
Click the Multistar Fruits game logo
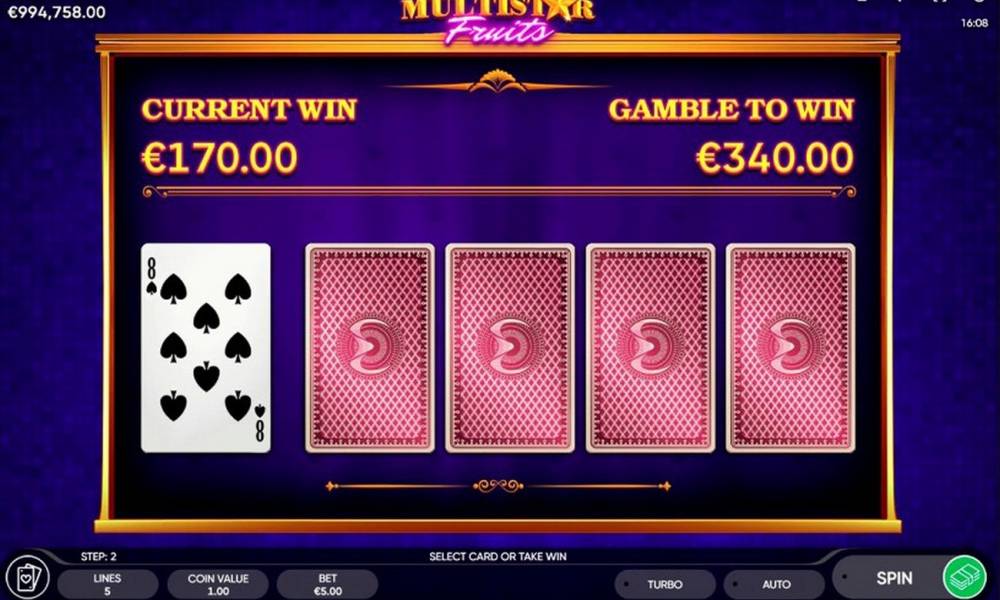point(497,20)
